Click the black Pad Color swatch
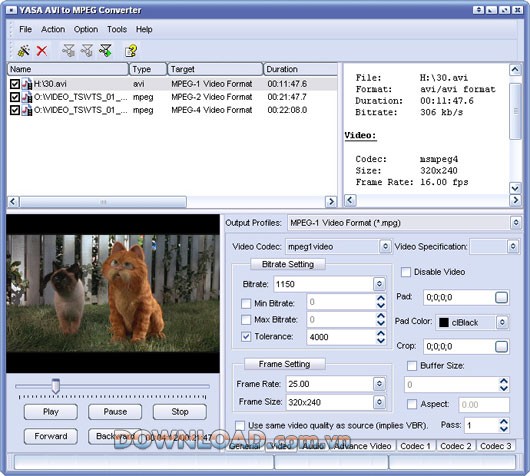The image size is (530, 476). [x=443, y=323]
